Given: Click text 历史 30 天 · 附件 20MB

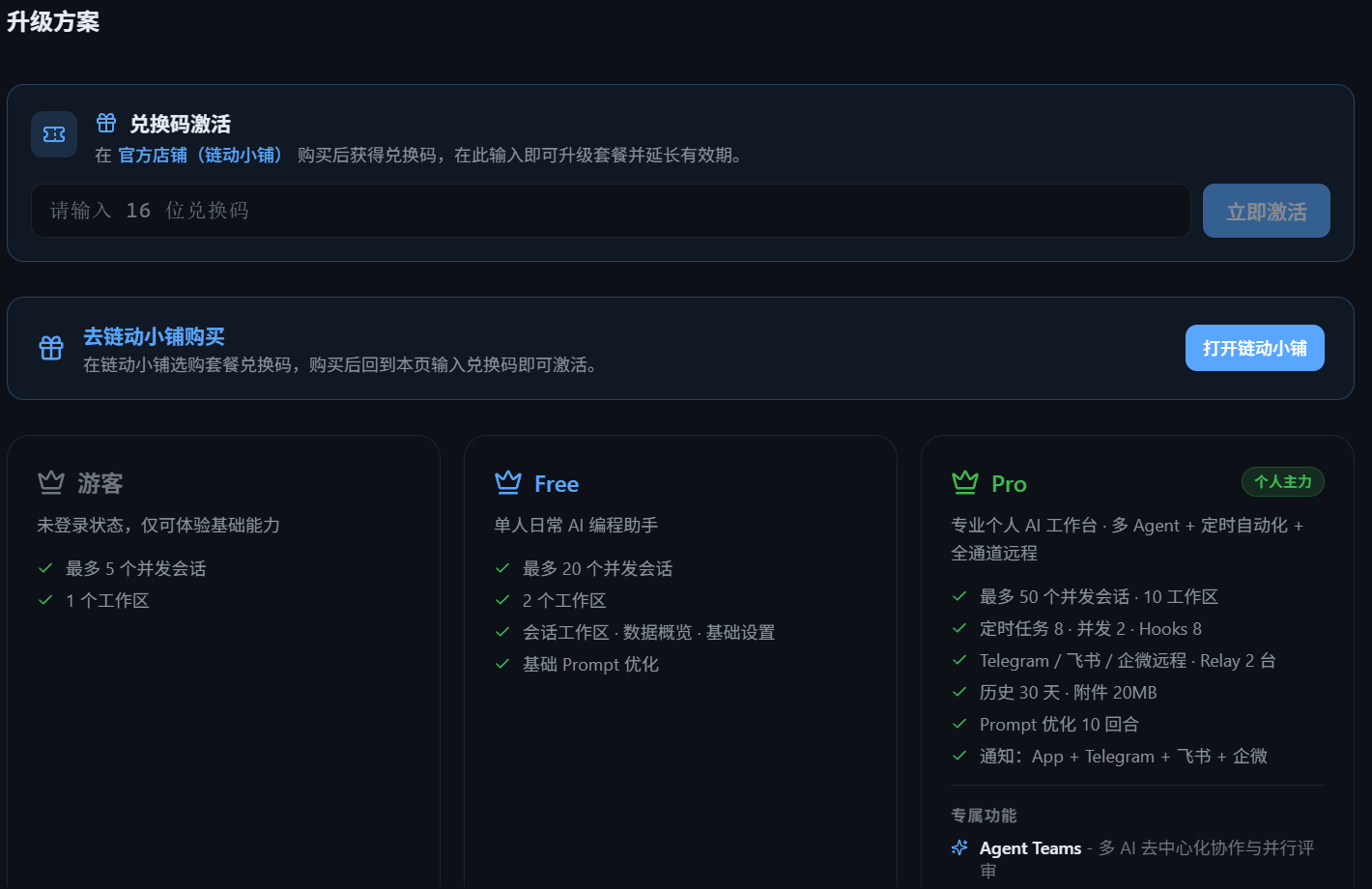Looking at the screenshot, I should 1068,692.
